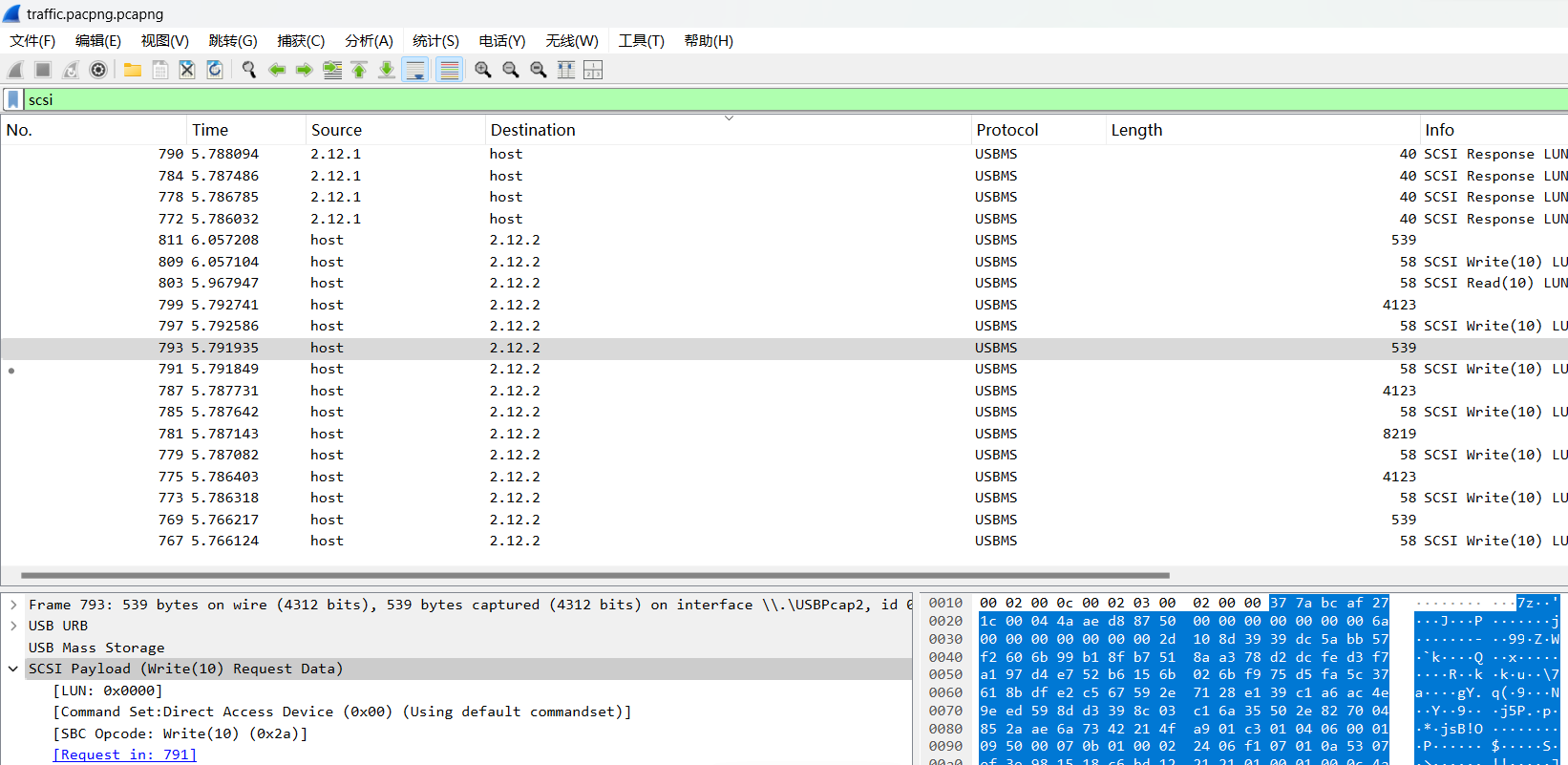Toggle auto-scroll during live capture
The height and width of the screenshot is (765, 1568).
tap(415, 70)
